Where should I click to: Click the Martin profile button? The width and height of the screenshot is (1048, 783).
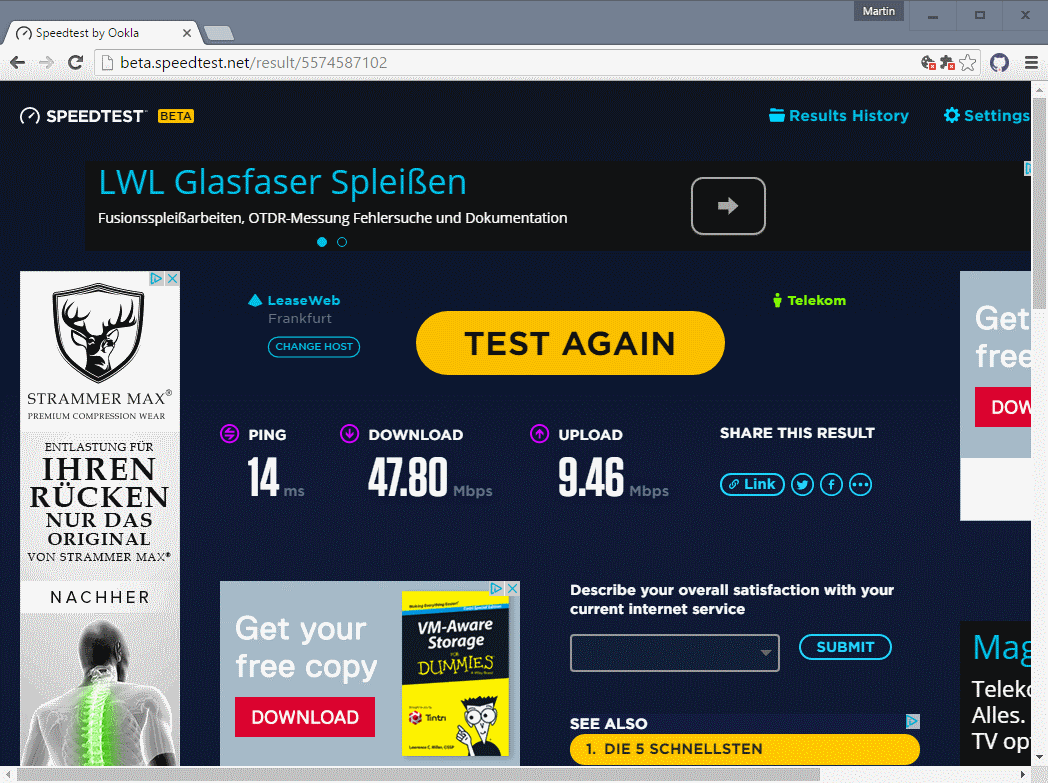coord(878,11)
